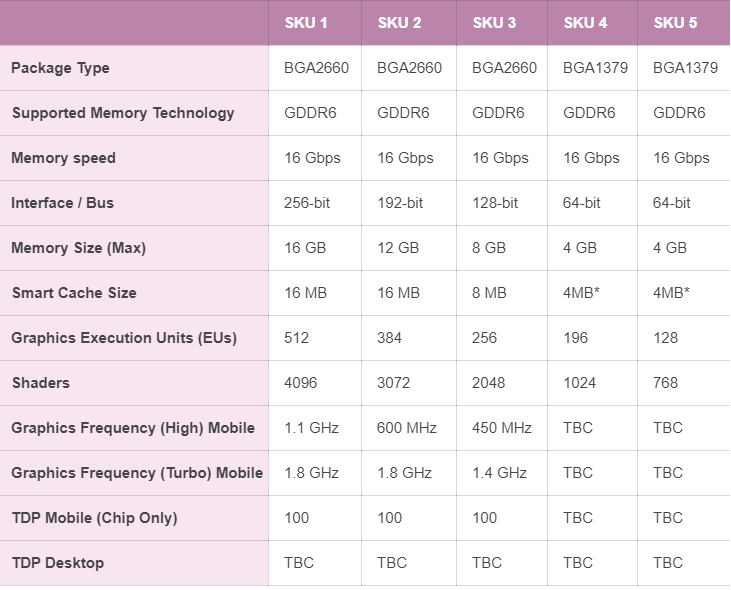Click the 4096 shaders cell
Screen dimensions: 731x590
303,383
